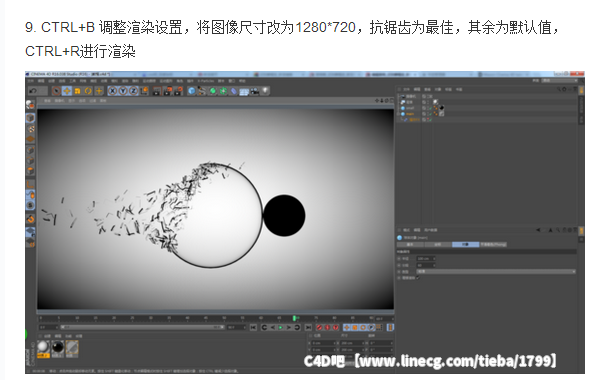Open the deformer icon
Image resolution: width=590 pixels, height=380 pixels.
234,91
